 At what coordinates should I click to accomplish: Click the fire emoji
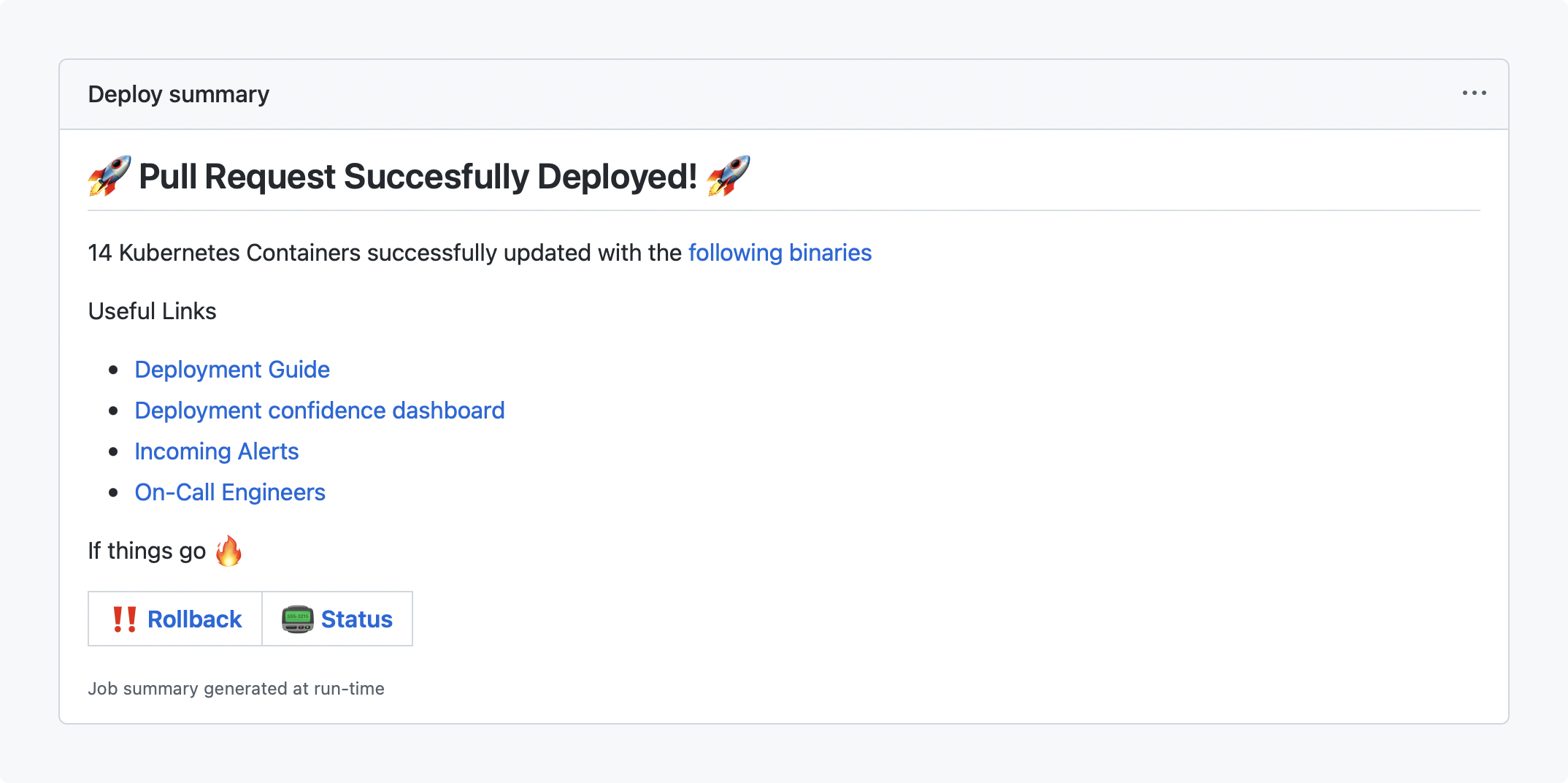228,551
